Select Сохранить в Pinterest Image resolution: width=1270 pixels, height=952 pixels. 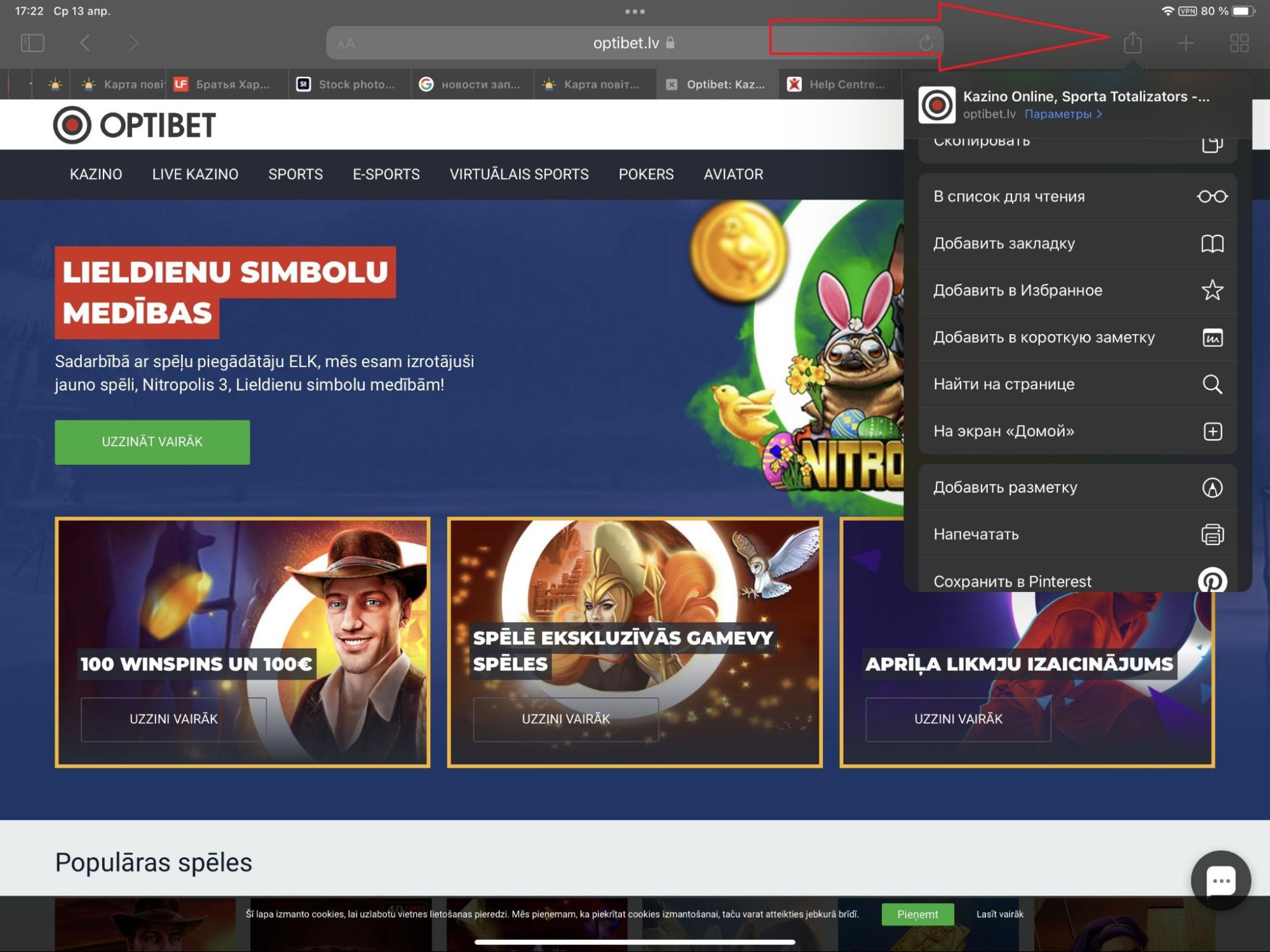[x=1077, y=575]
